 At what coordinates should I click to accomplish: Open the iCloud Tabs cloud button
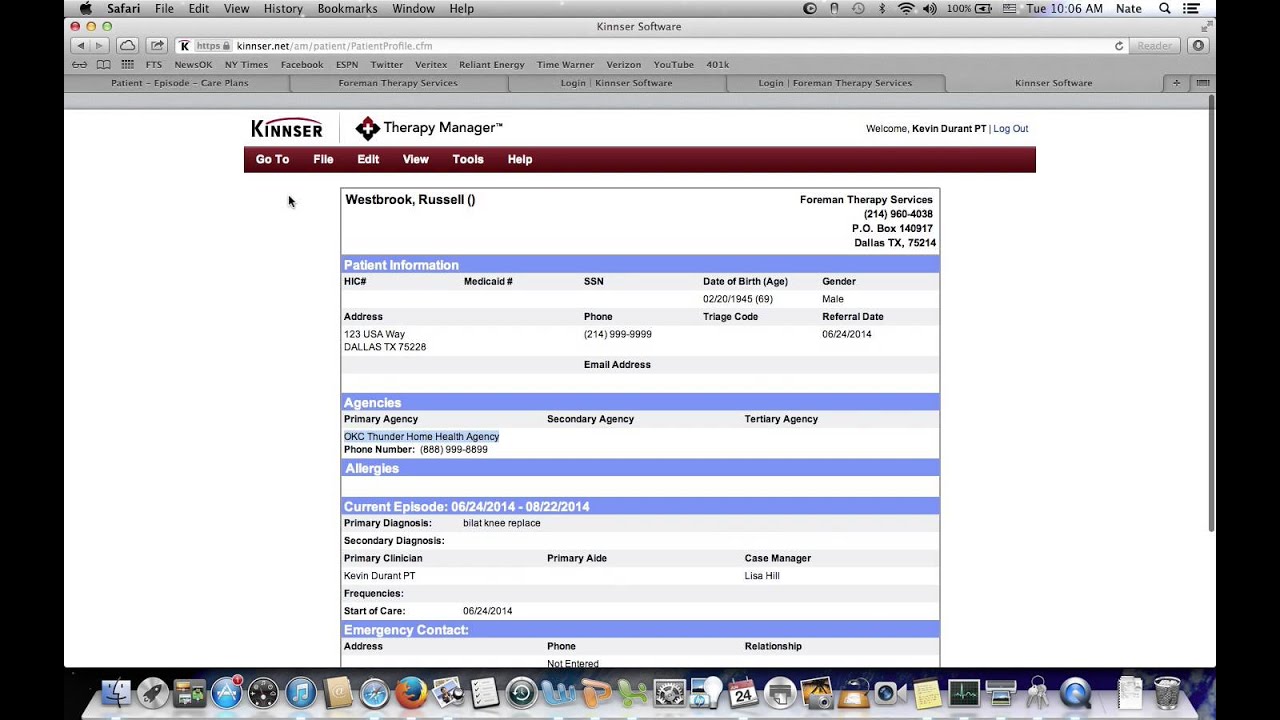click(128, 46)
